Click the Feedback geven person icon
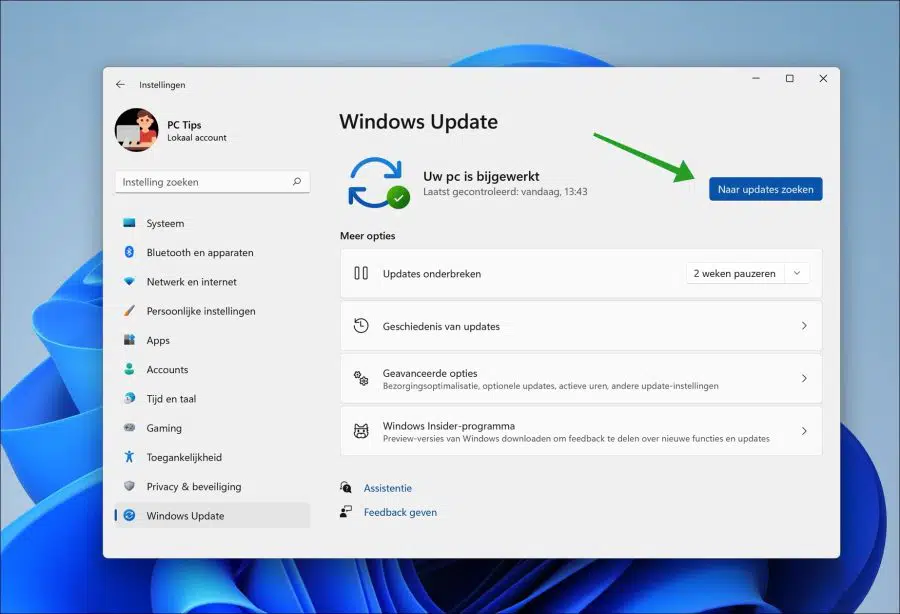The width and height of the screenshot is (900, 614). pos(346,511)
